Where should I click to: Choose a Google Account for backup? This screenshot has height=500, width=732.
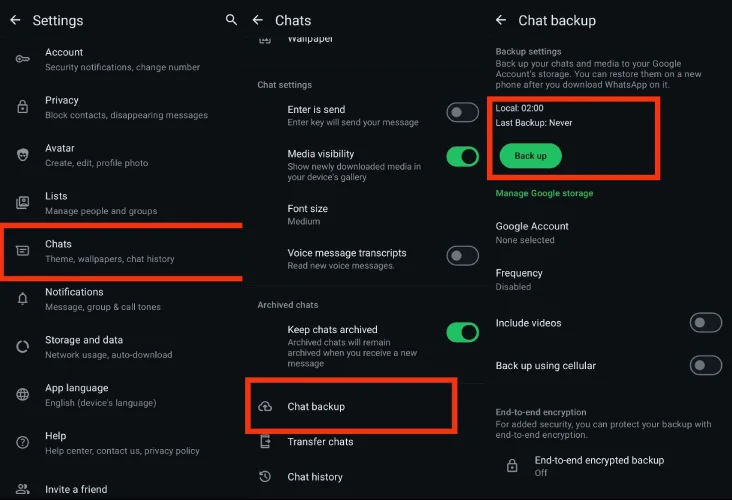point(532,232)
